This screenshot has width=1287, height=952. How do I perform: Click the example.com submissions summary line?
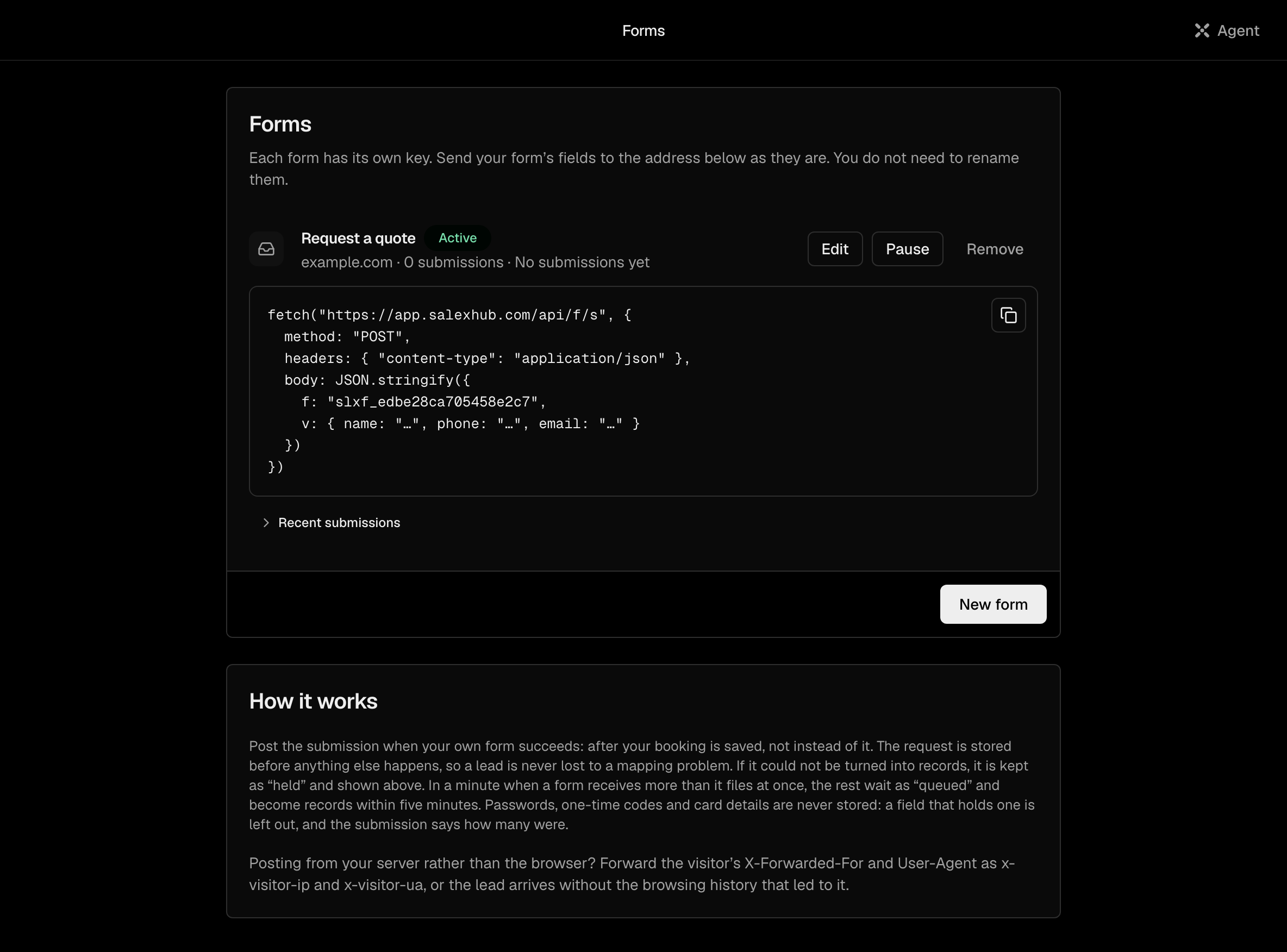pyautogui.click(x=475, y=262)
